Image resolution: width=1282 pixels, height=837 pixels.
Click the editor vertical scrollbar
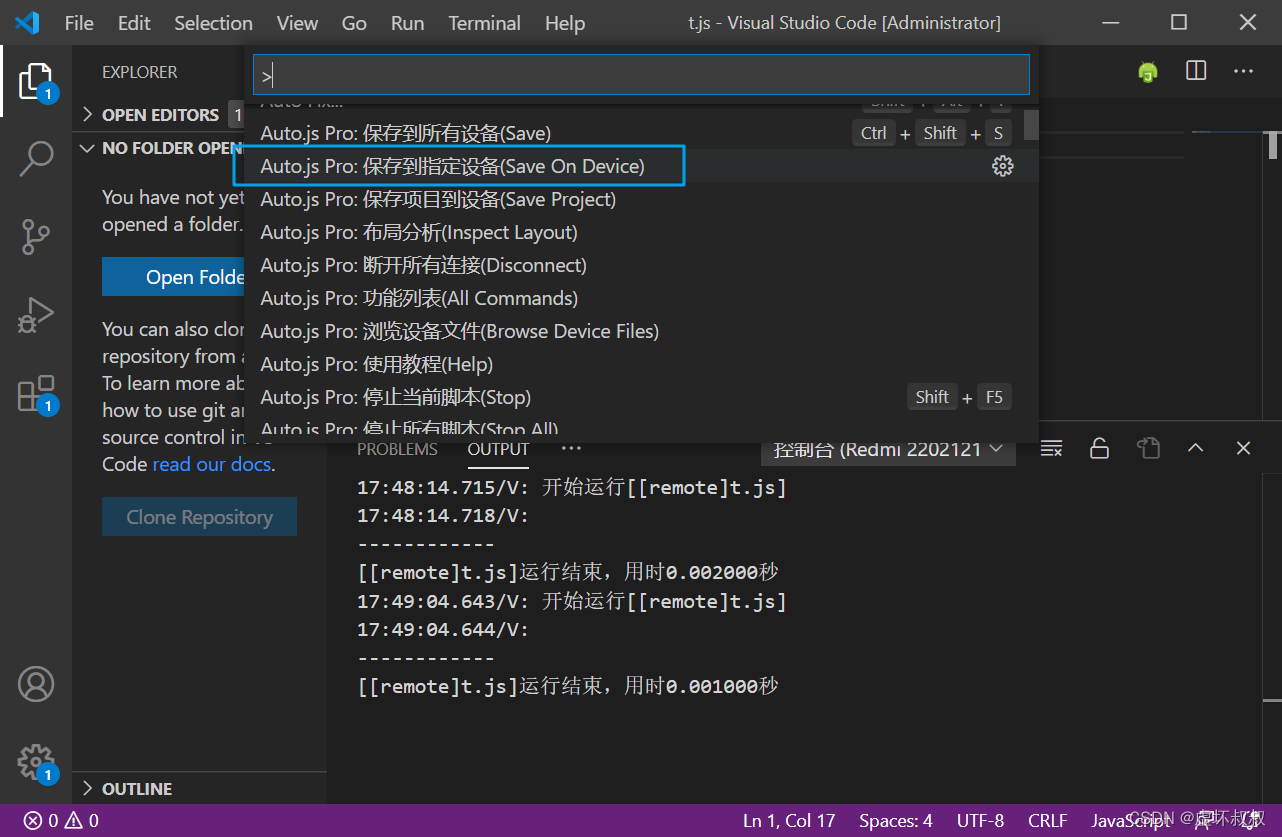point(1273,145)
